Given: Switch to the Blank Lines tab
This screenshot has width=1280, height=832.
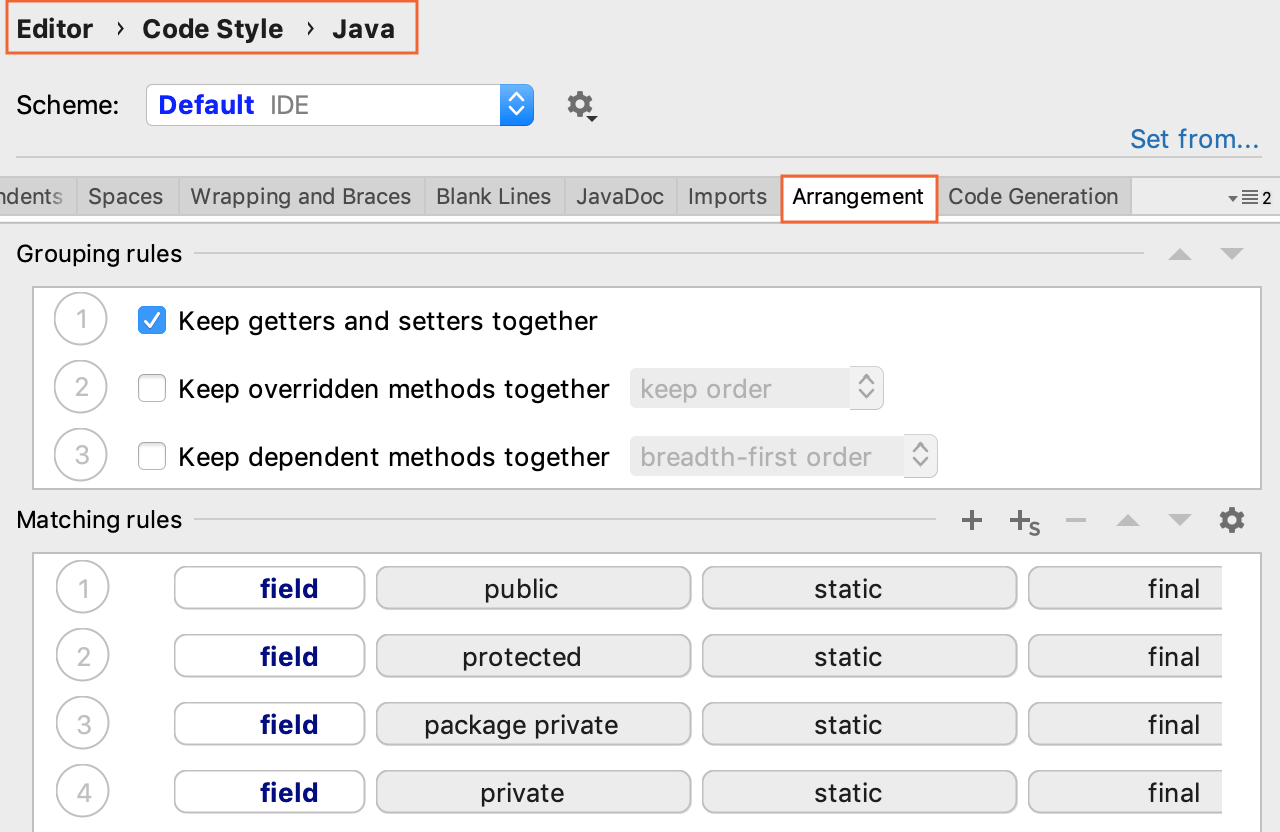Looking at the screenshot, I should tap(494, 196).
